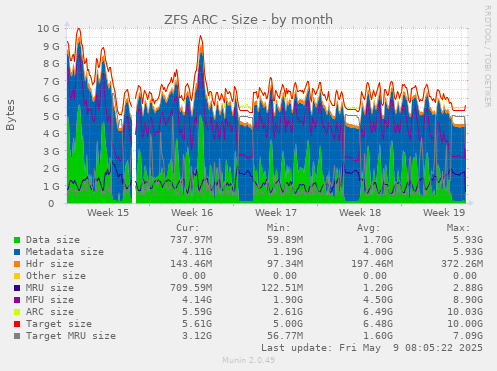Click the gray Target MRU size swatch
The width and height of the screenshot is (497, 371).
pos(17,336)
